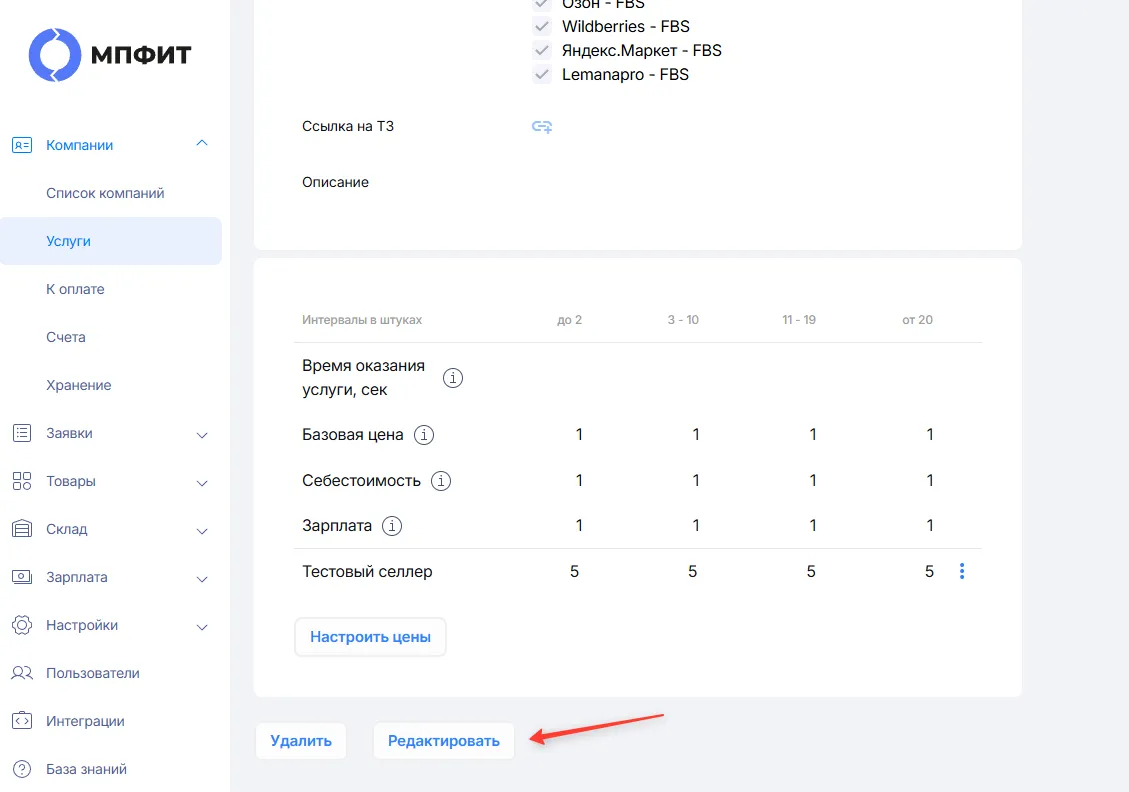This screenshot has height=792, width=1129.
Task: Show info icon beside Базовая цена
Action: [x=424, y=435]
